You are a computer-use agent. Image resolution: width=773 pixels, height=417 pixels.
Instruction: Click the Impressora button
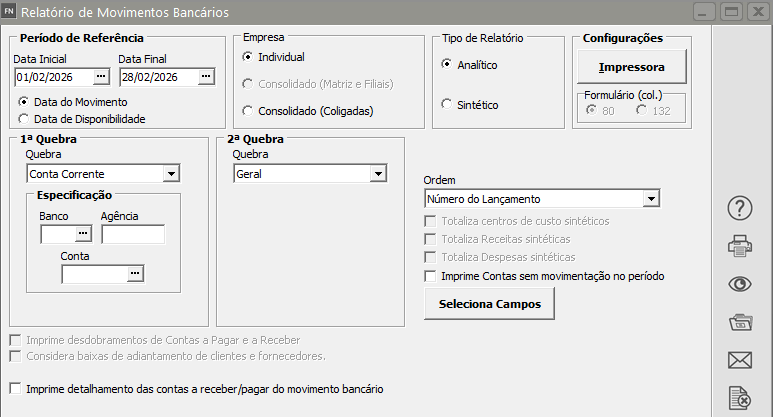(x=631, y=68)
